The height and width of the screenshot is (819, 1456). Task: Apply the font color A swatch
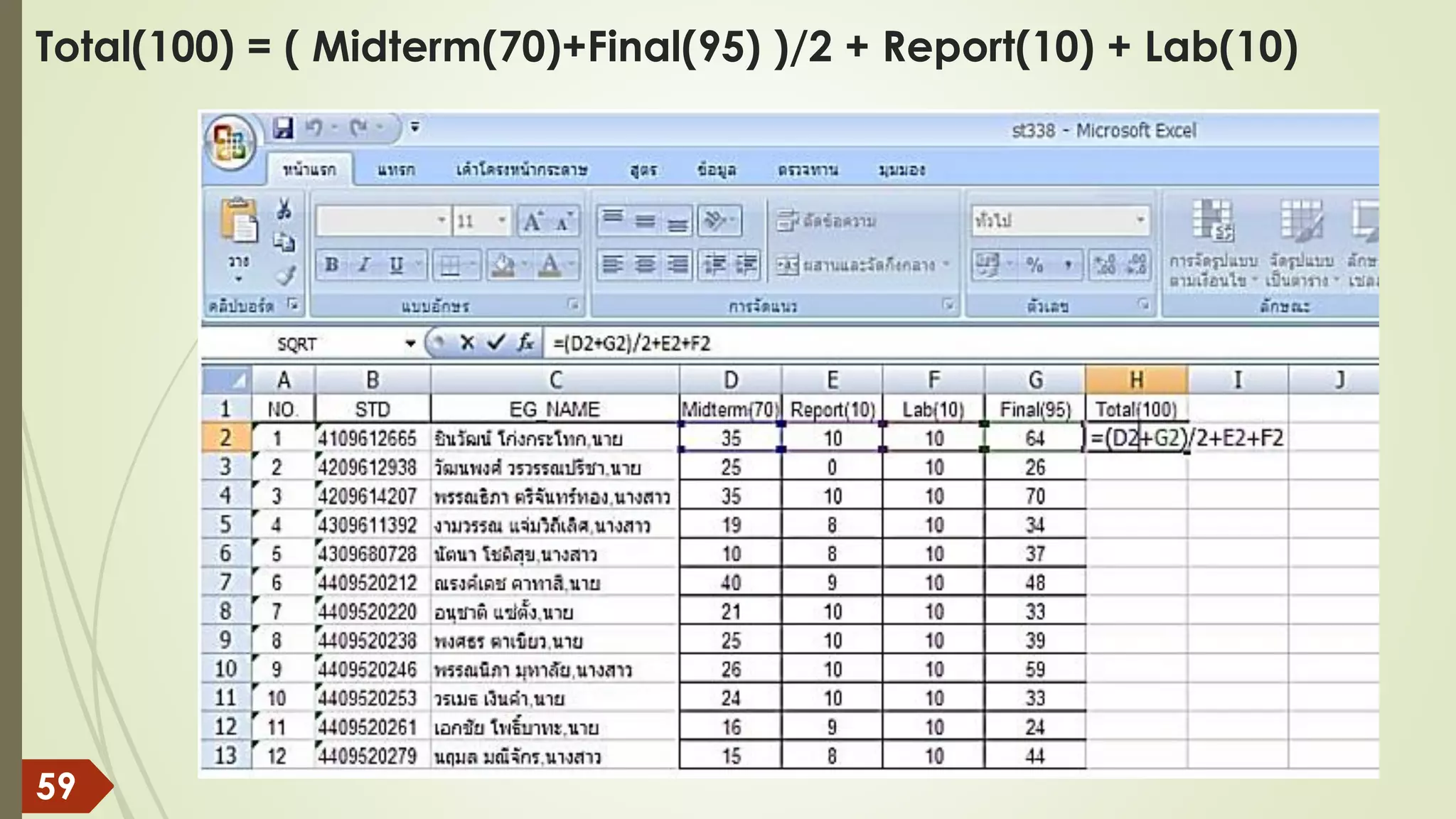click(x=550, y=266)
